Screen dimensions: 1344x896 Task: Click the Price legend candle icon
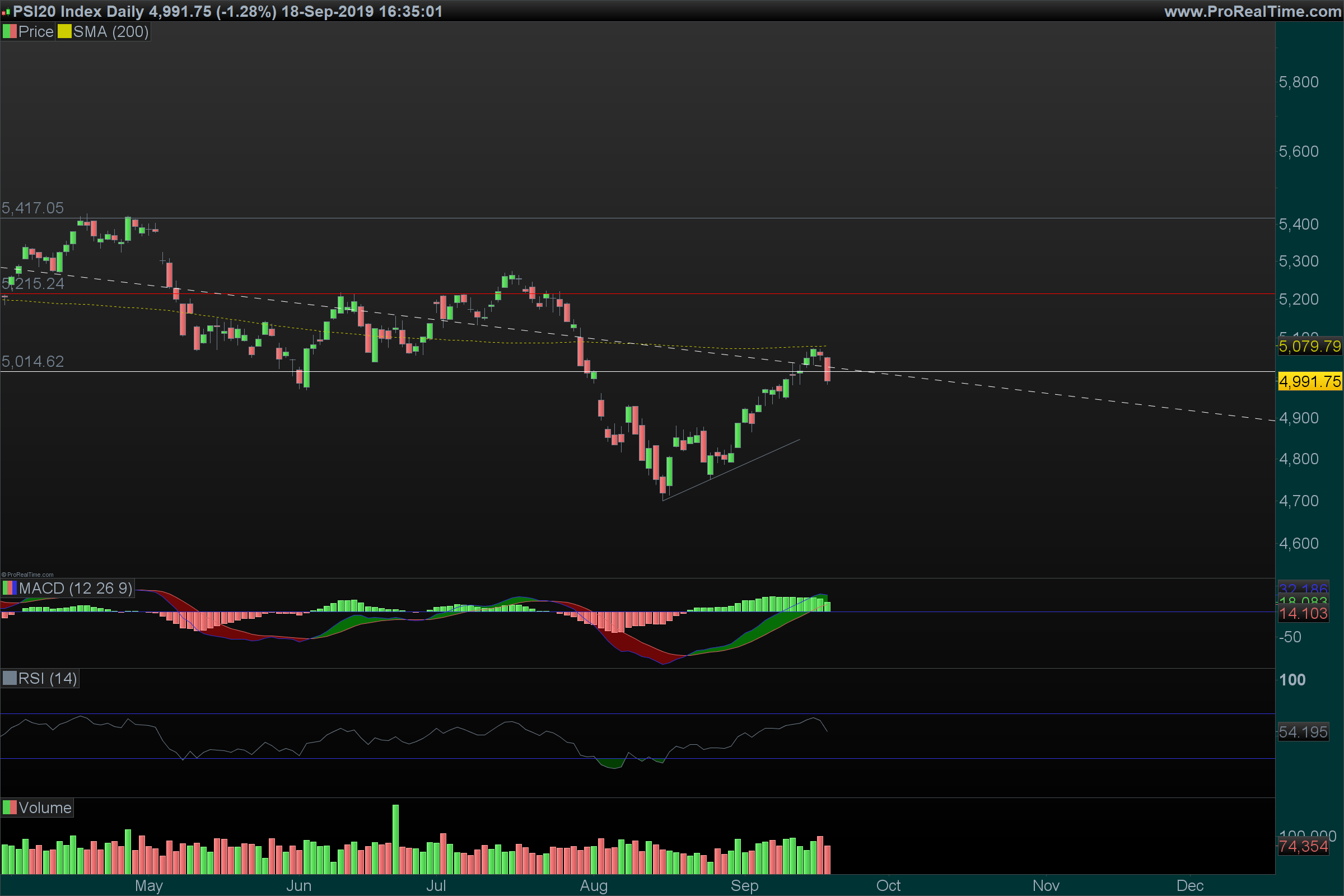click(x=9, y=31)
